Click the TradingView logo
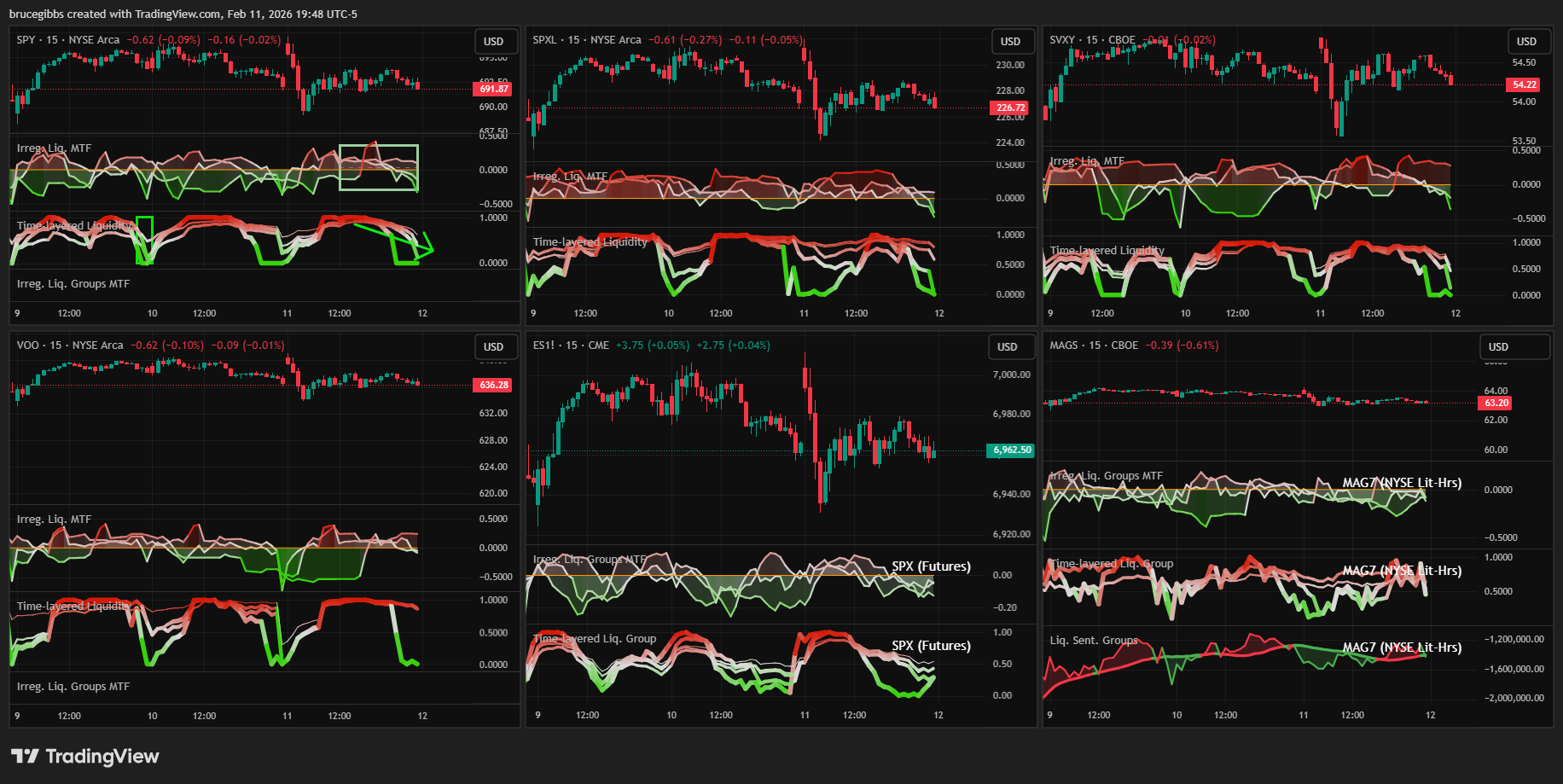The width and height of the screenshot is (1563, 784). 84,756
